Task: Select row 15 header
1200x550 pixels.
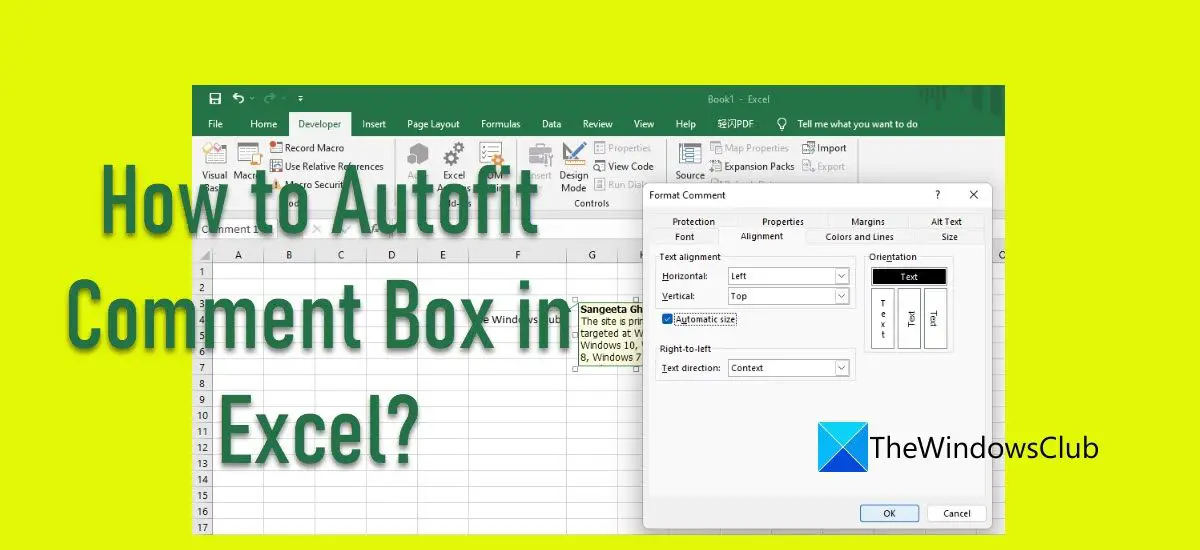Action: [x=203, y=495]
